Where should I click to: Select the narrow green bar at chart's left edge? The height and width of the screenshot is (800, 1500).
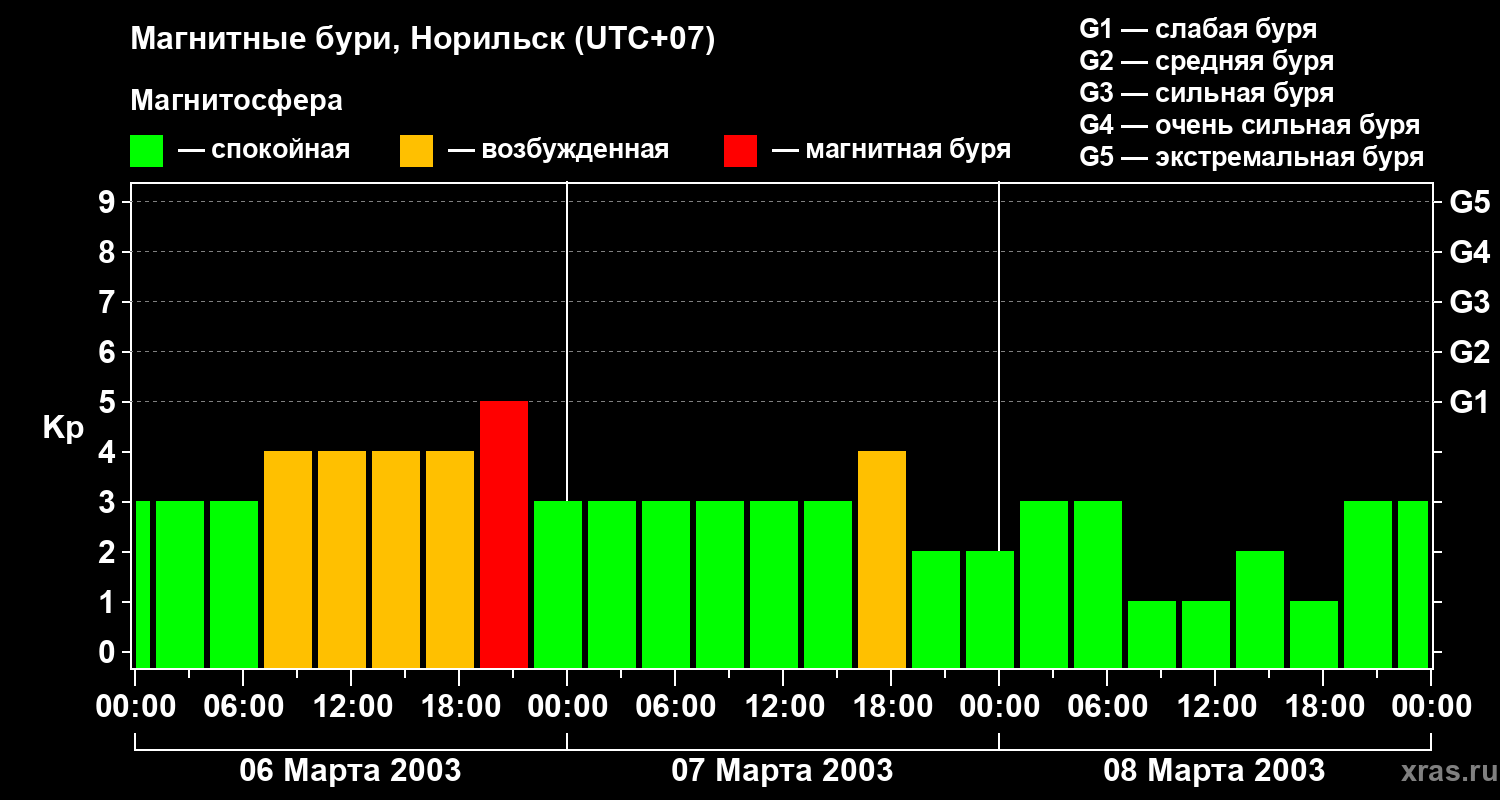(142, 584)
